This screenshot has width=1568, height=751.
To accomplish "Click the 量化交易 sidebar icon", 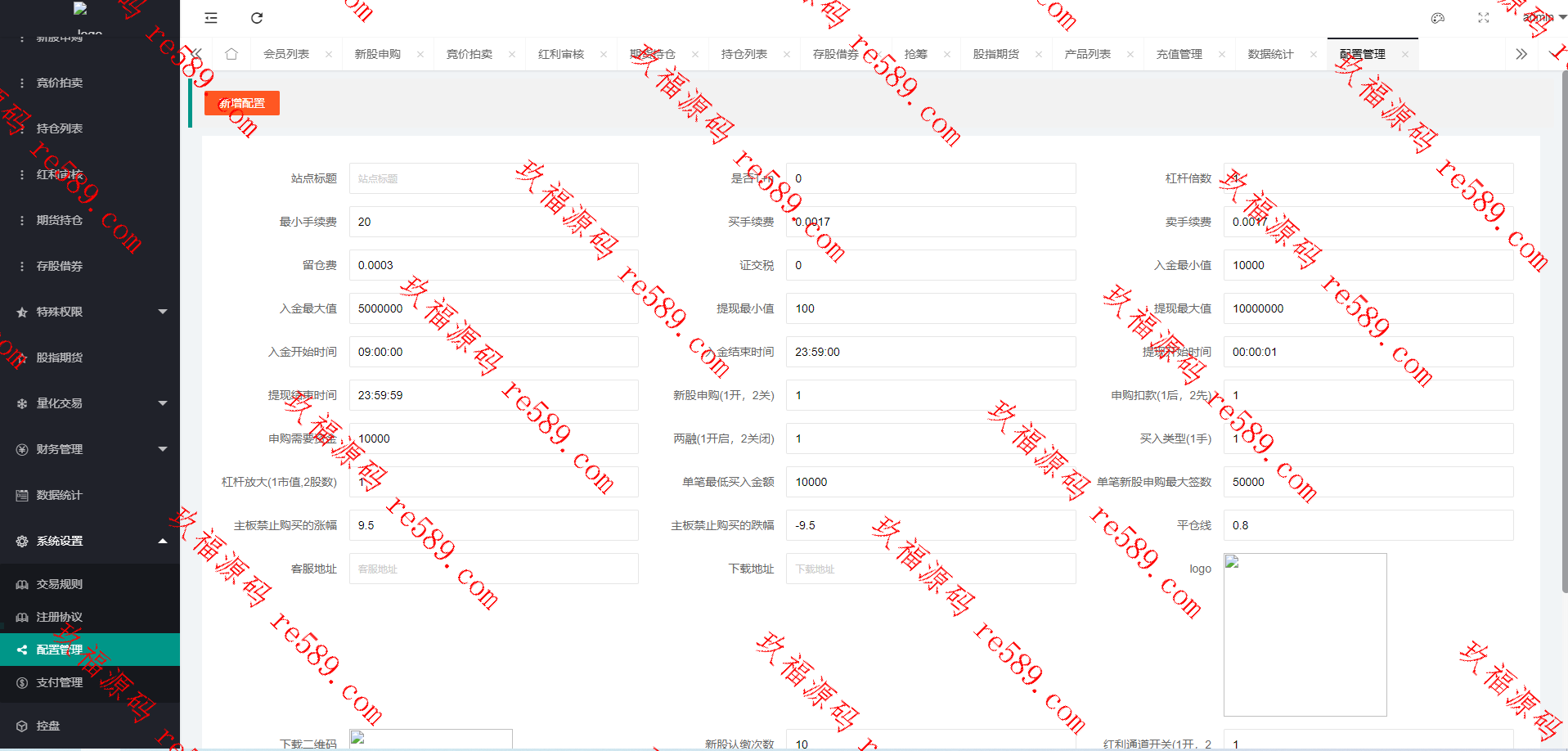I will pyautogui.click(x=22, y=403).
